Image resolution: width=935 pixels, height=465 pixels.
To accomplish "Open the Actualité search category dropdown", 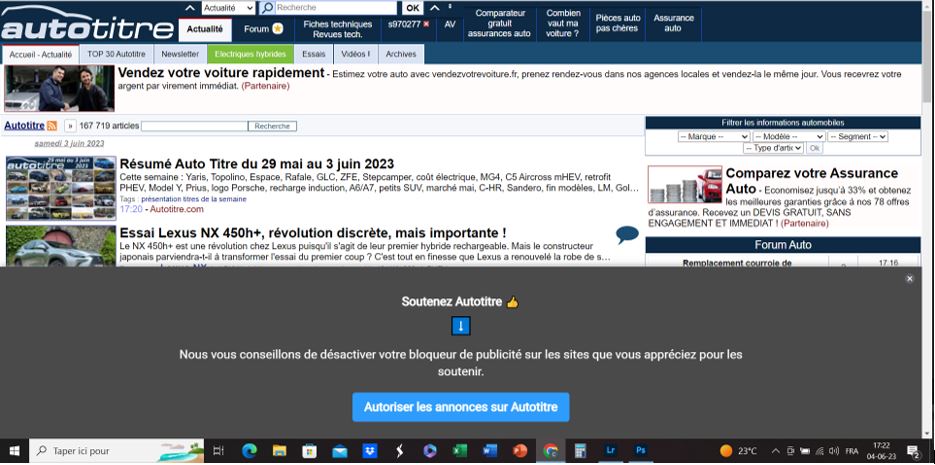I will pyautogui.click(x=228, y=8).
